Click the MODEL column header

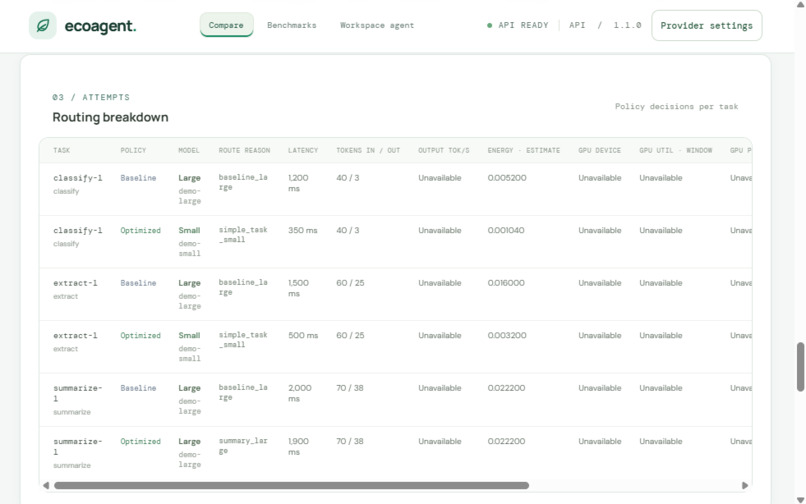(189, 150)
